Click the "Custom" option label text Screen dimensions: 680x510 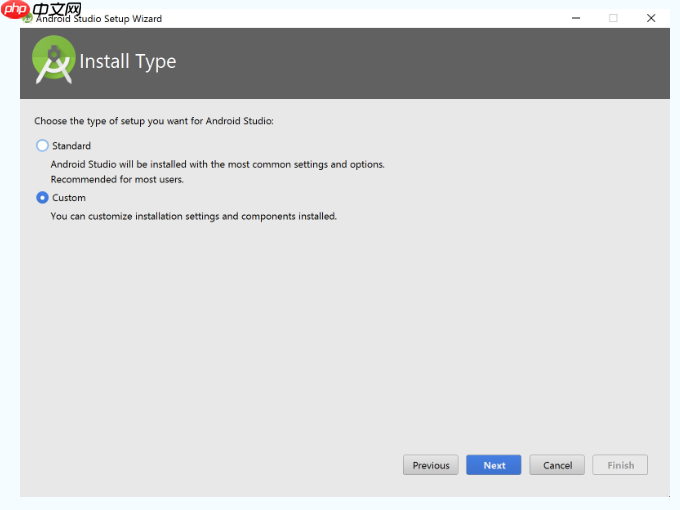(x=69, y=198)
